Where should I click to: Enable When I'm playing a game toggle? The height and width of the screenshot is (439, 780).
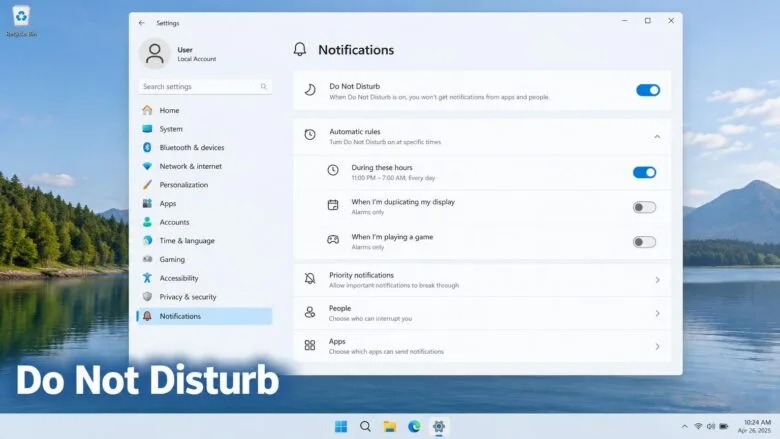click(644, 242)
